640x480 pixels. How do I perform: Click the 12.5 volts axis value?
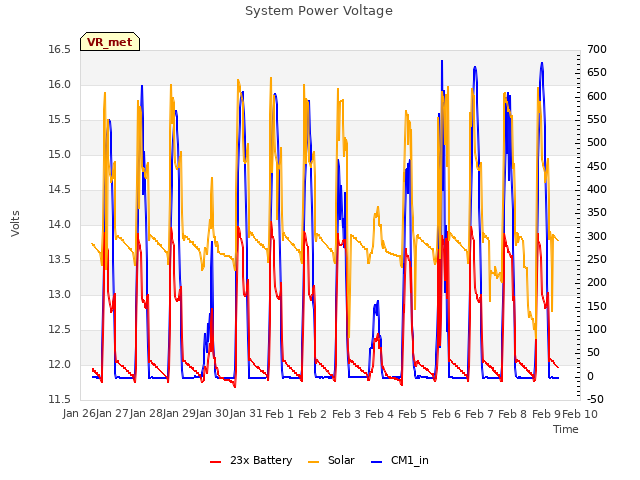coord(60,329)
